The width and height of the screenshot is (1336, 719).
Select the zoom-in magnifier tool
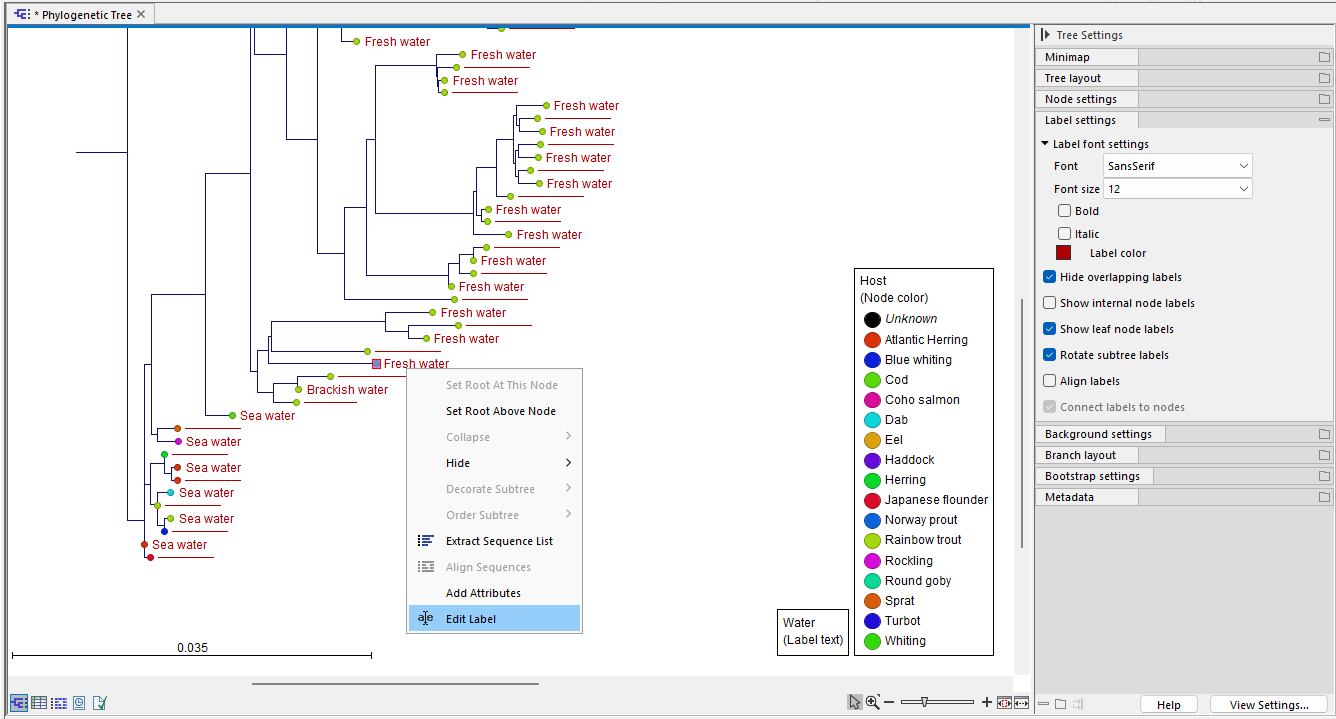click(x=873, y=703)
